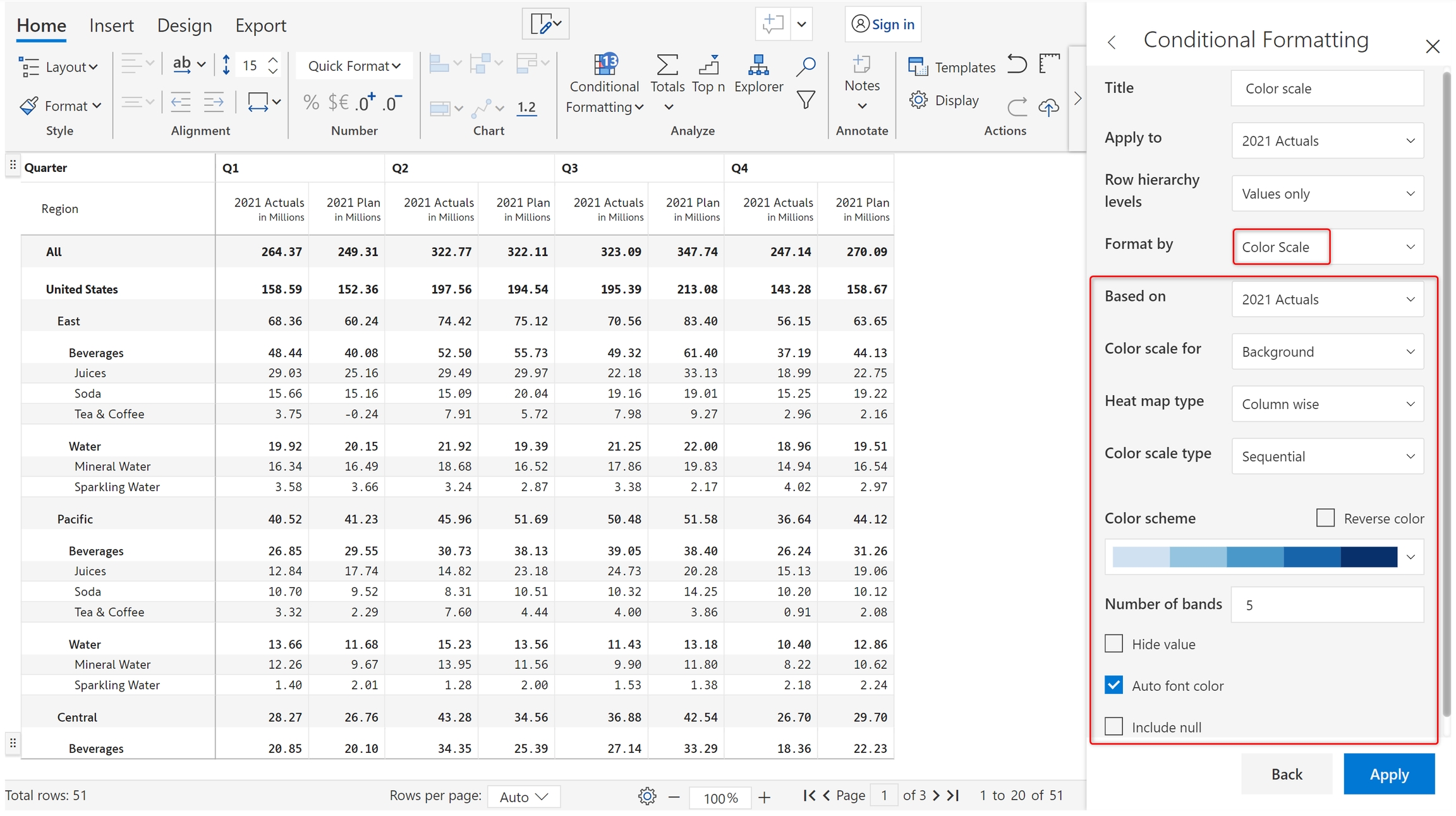
Task: Click the Number of bands field
Action: [1327, 605]
